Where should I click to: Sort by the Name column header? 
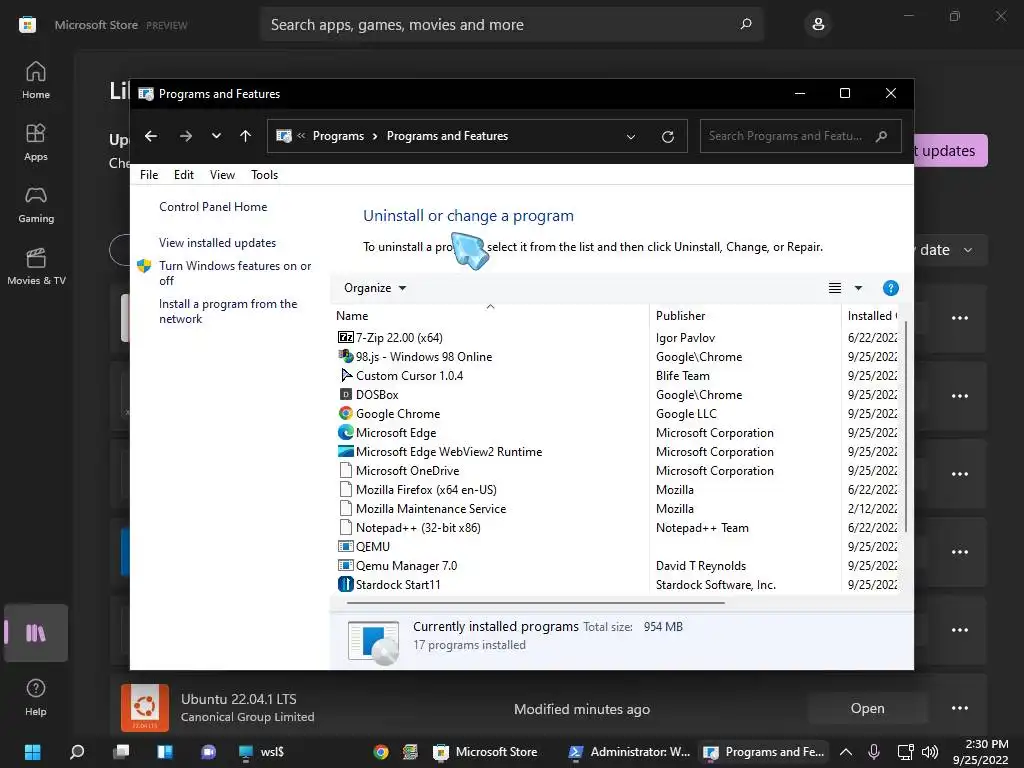(x=352, y=316)
